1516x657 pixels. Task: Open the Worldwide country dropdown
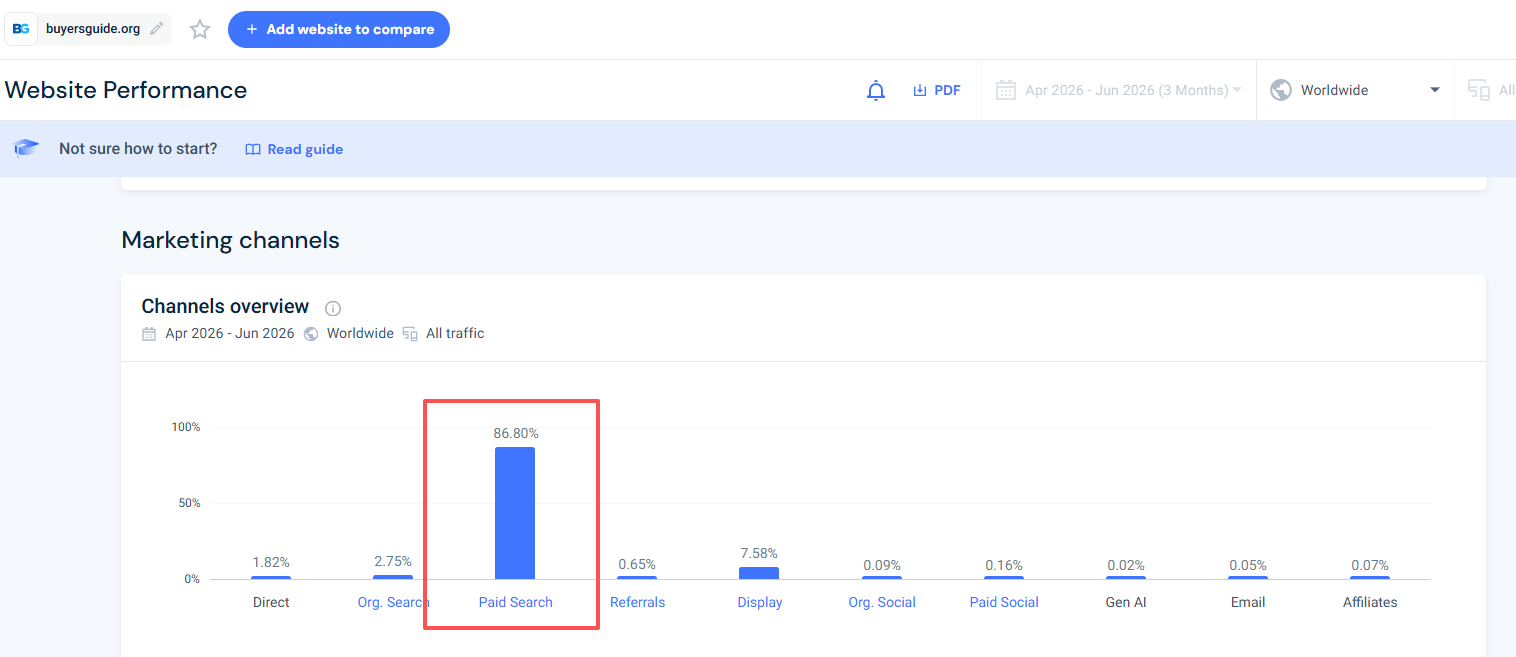click(1355, 90)
